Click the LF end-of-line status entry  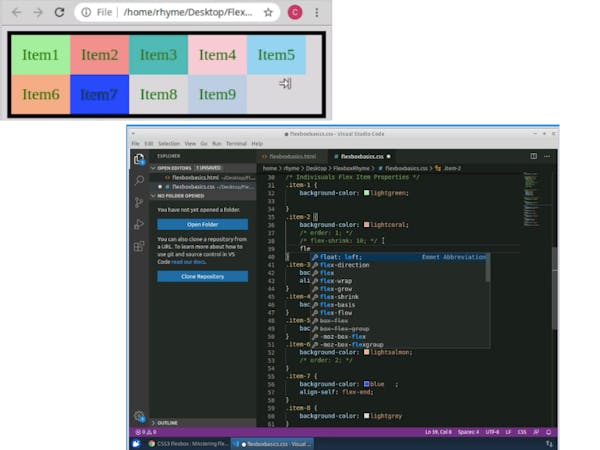point(508,432)
